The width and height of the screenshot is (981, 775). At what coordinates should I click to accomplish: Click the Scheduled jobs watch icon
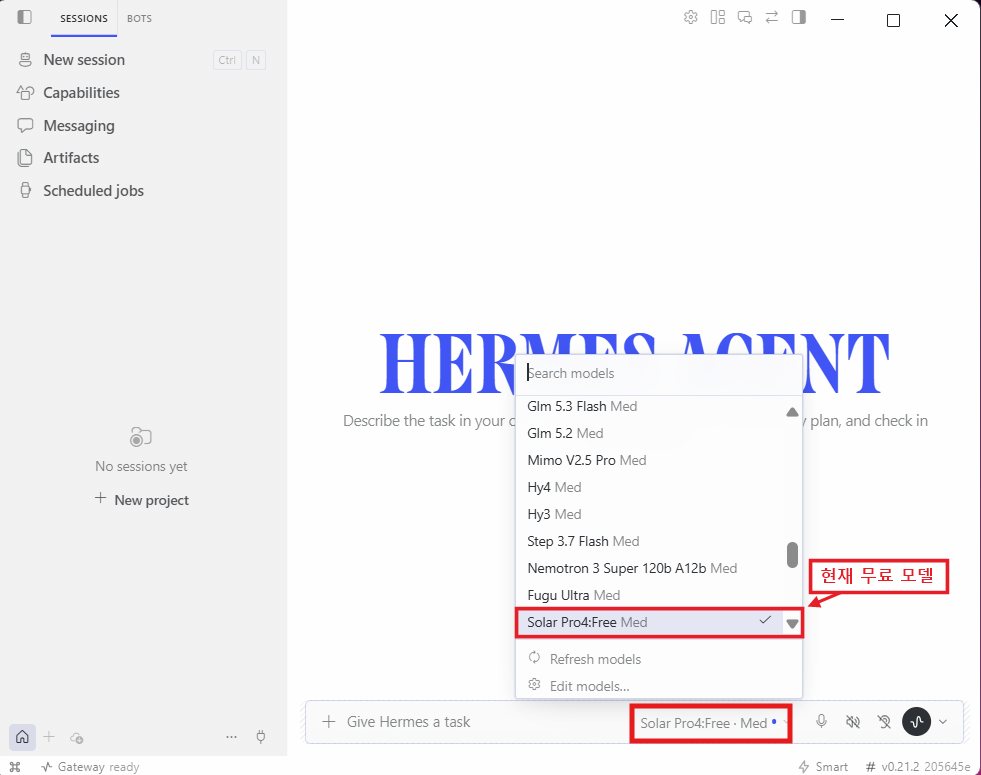25,190
